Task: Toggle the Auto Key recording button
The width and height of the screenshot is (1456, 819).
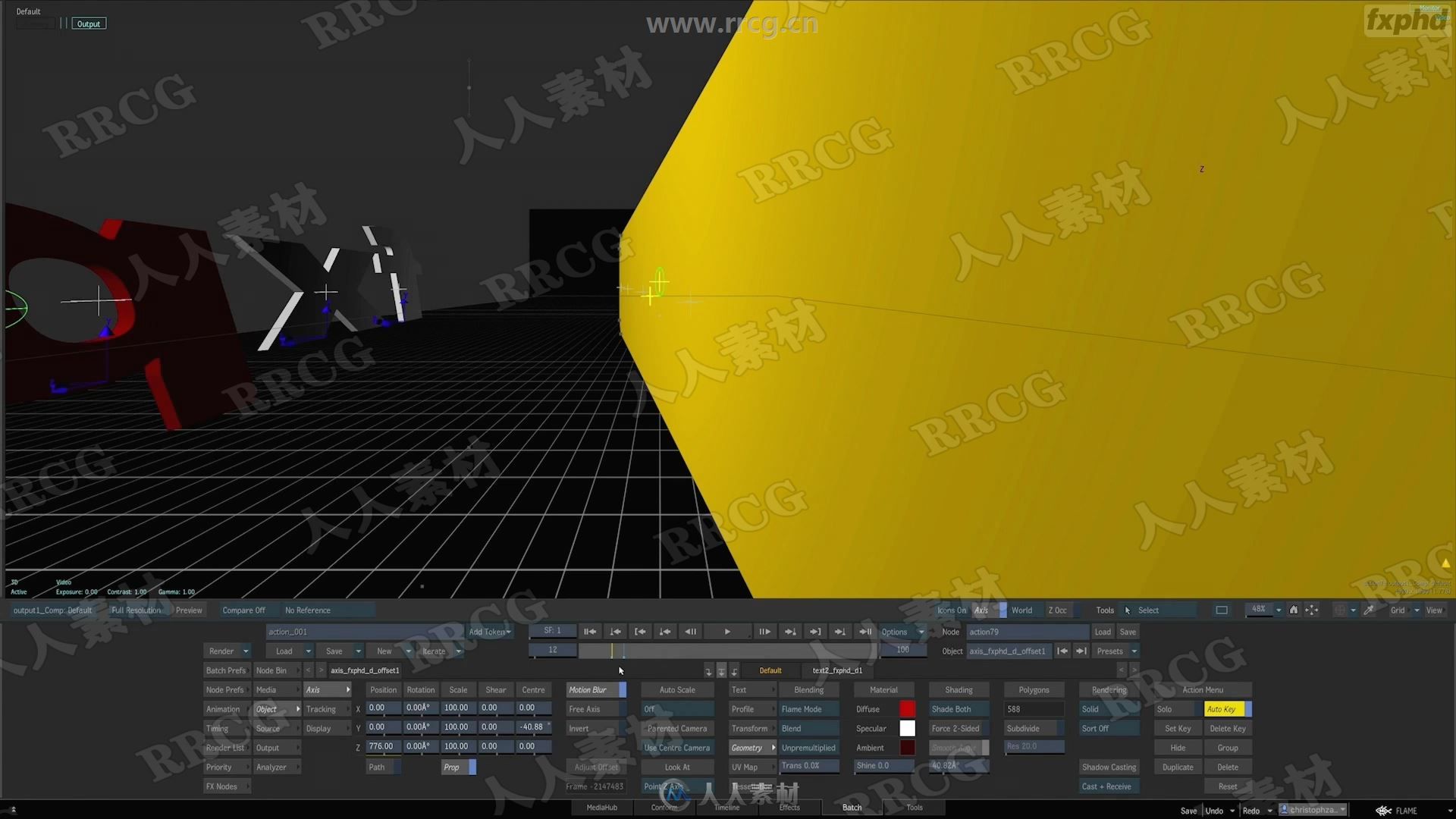Action: click(1222, 708)
